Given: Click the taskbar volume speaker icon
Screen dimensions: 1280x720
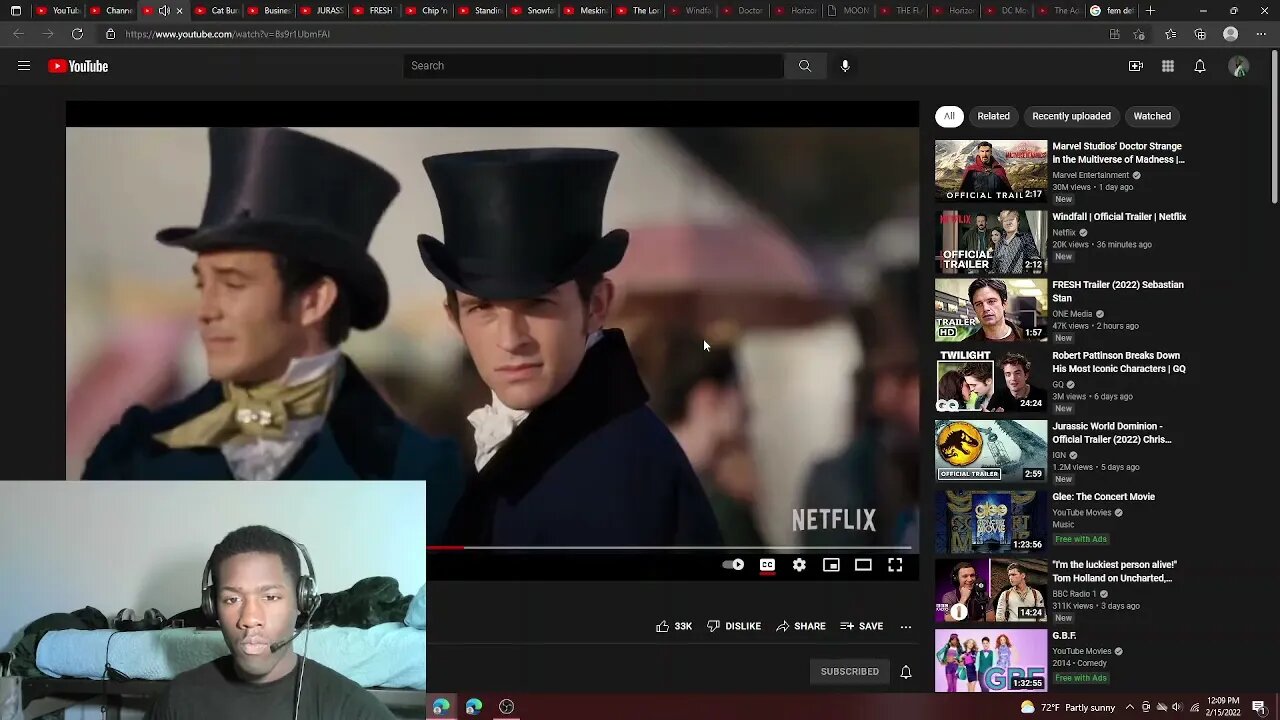Looking at the screenshot, I should 1176,707.
